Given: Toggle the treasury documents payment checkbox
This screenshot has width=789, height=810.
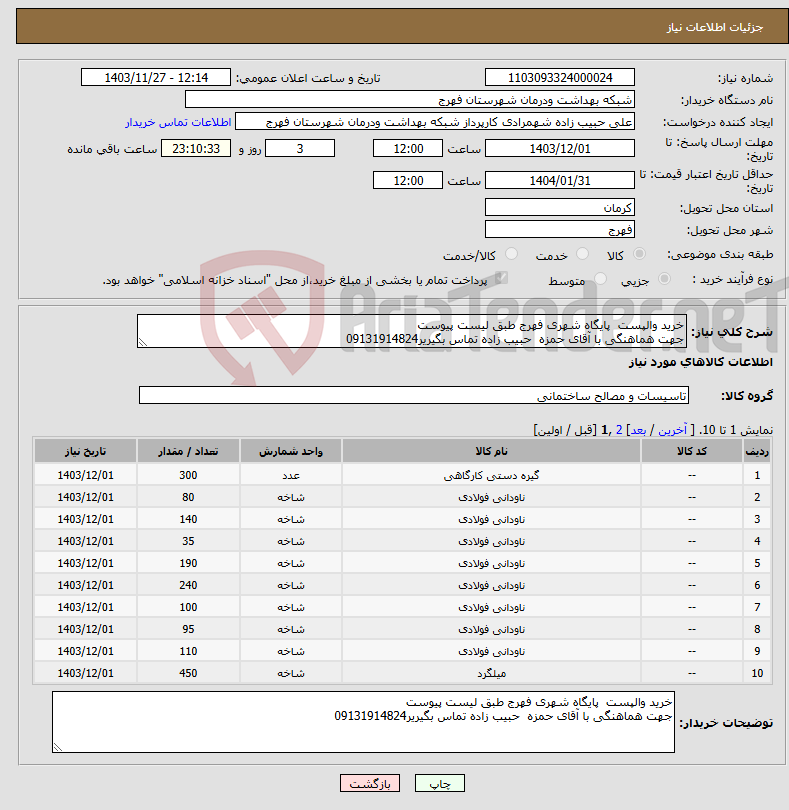Looking at the screenshot, I should click(500, 278).
